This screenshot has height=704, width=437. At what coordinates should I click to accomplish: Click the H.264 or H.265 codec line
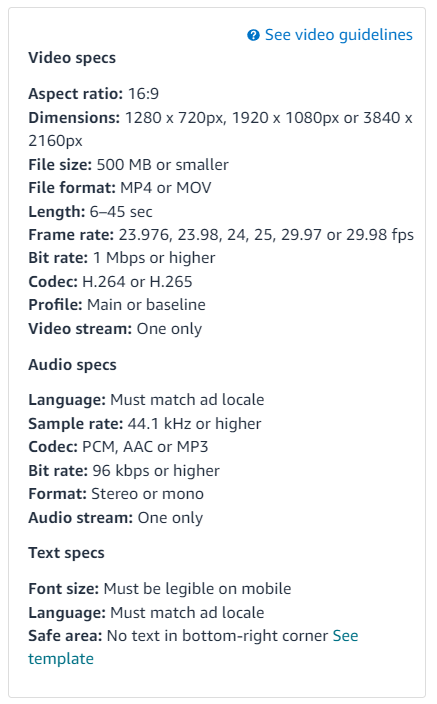point(110,282)
